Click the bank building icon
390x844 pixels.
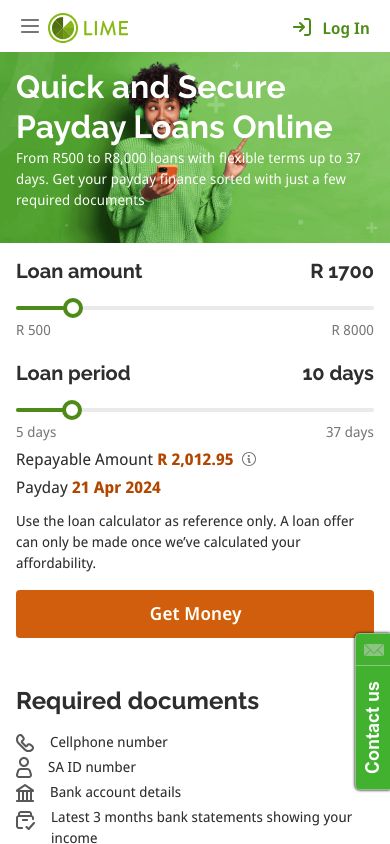point(25,793)
